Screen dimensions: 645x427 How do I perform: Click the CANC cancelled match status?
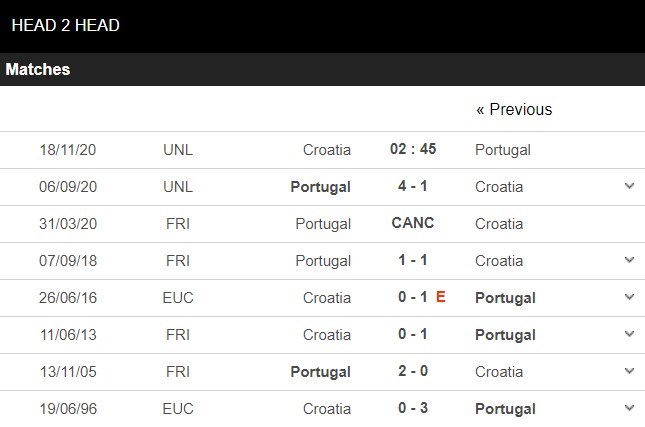(412, 223)
